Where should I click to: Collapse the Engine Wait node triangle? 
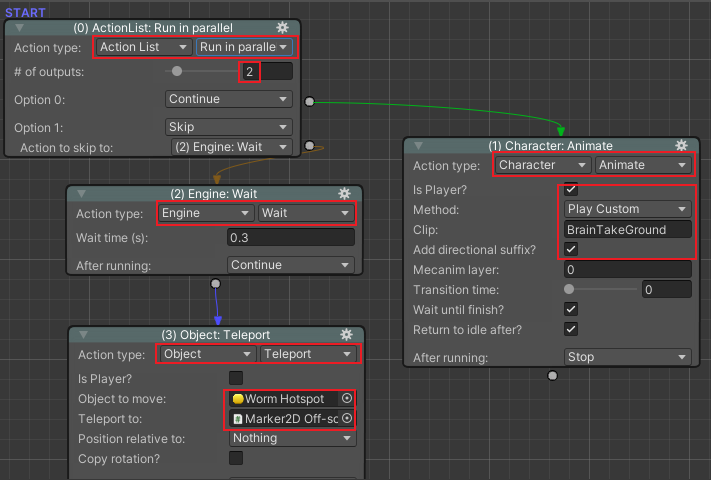click(x=83, y=194)
